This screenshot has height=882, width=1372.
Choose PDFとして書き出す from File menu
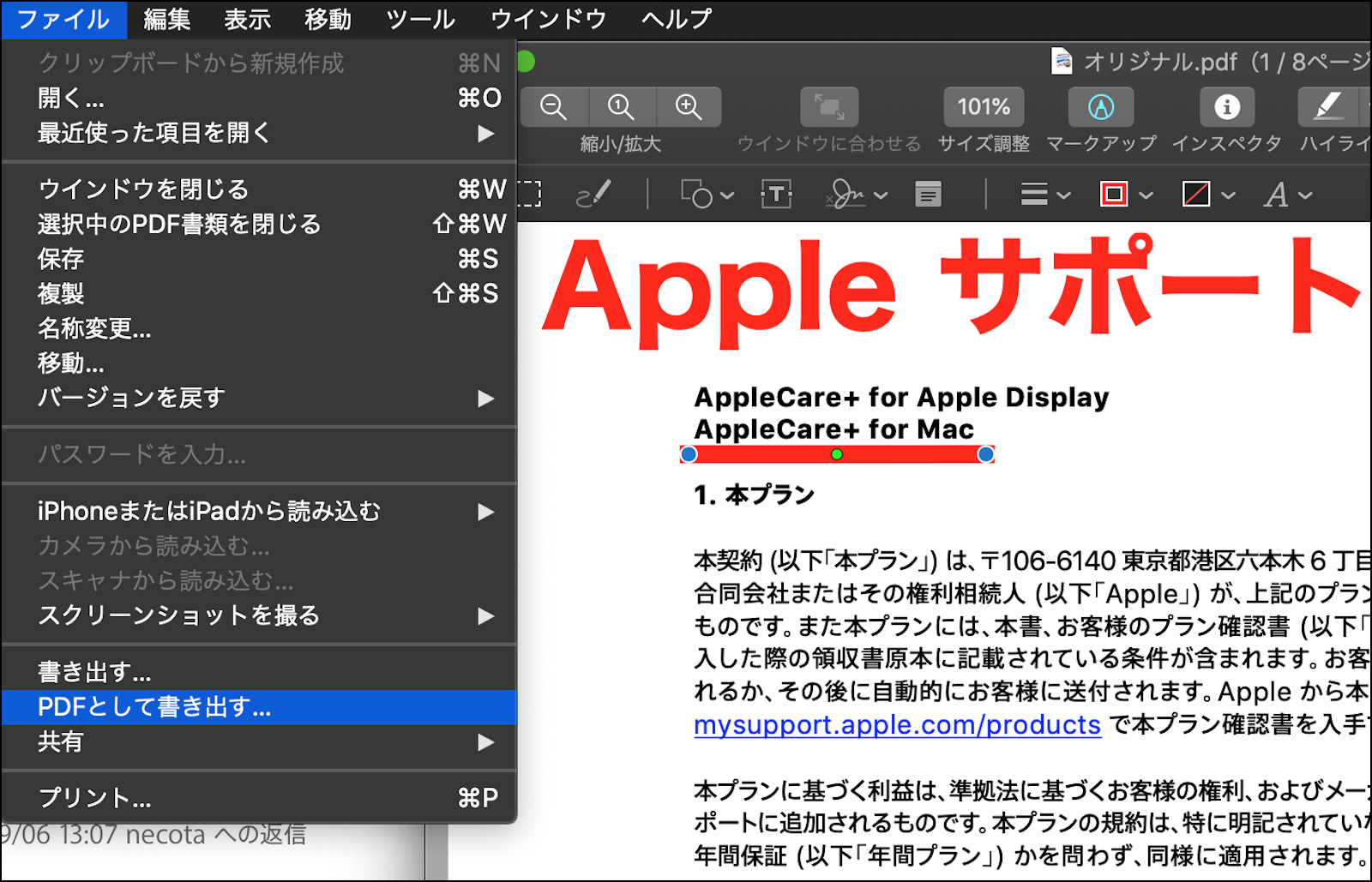[154, 707]
